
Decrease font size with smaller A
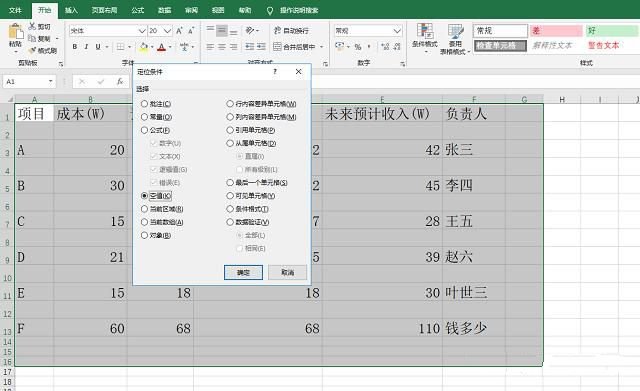tap(191, 31)
